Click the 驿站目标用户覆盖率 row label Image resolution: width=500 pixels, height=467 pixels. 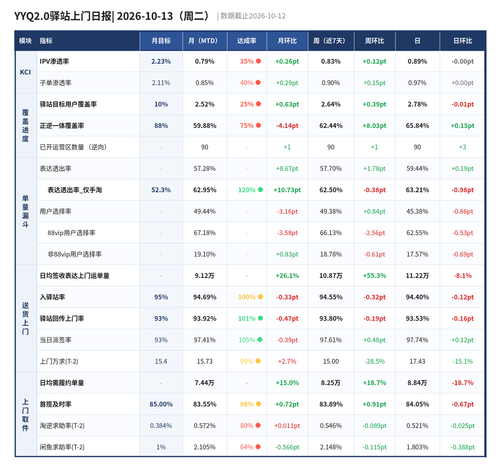tap(68, 104)
